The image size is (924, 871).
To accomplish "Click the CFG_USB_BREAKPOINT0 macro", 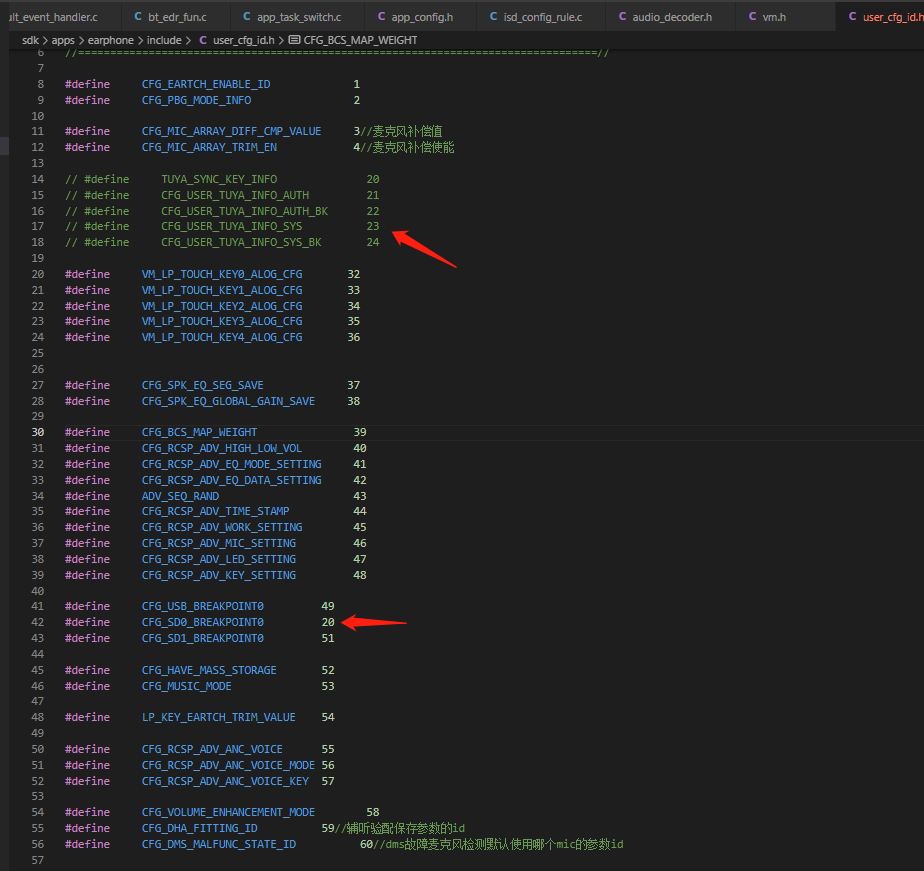I will [x=203, y=606].
